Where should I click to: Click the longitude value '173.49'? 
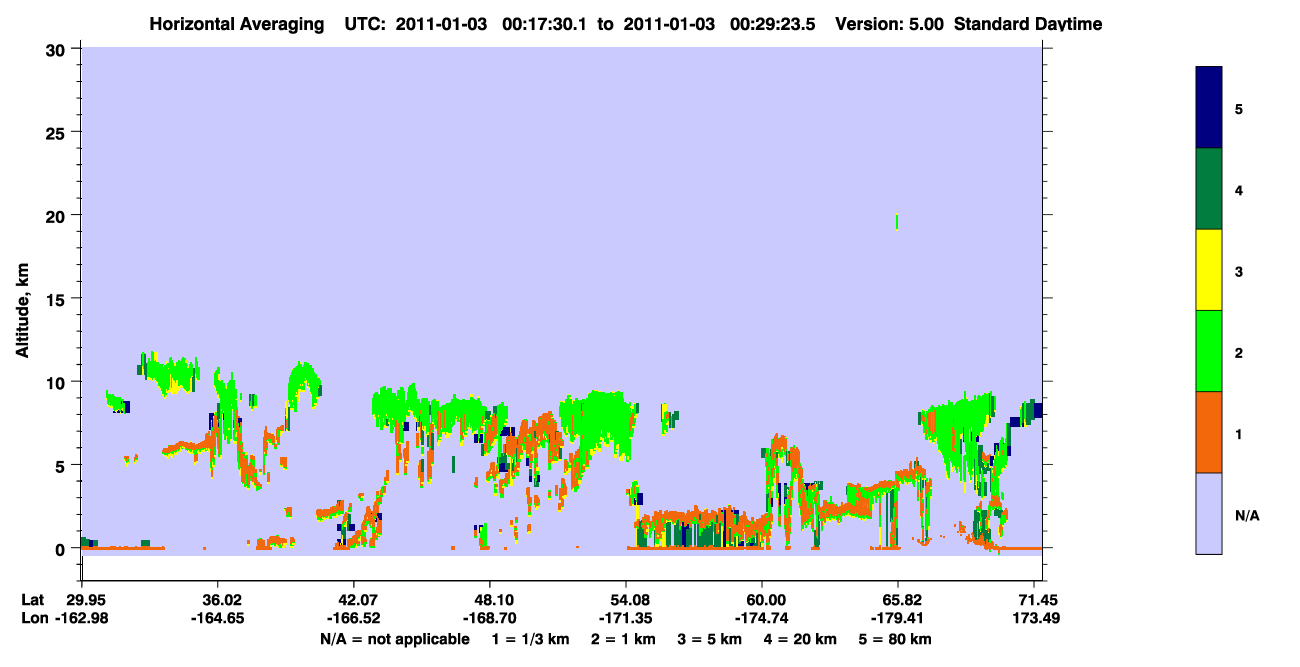[x=1034, y=618]
